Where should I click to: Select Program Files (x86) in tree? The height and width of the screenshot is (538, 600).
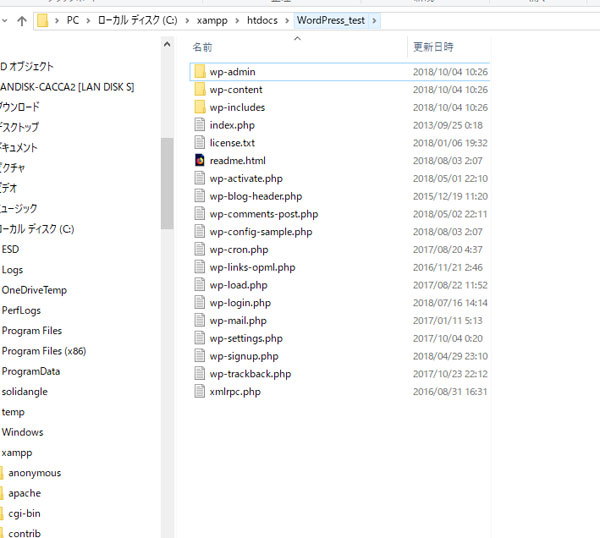(x=44, y=351)
